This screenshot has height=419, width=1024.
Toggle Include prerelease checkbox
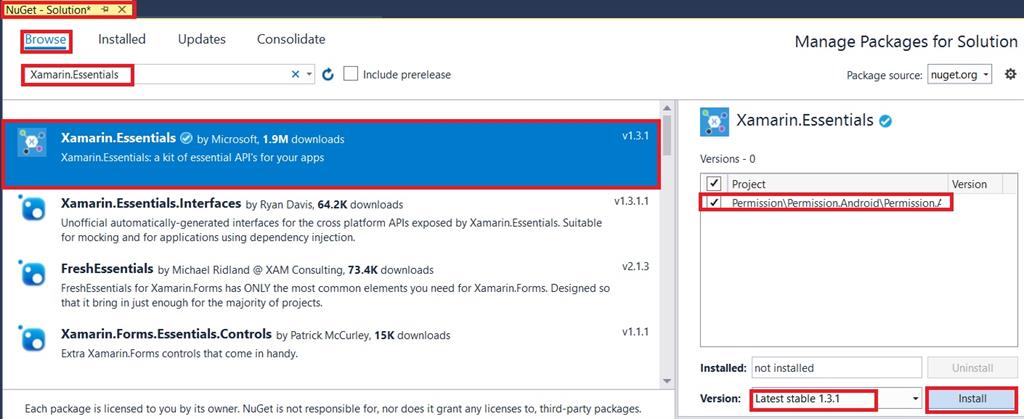351,74
